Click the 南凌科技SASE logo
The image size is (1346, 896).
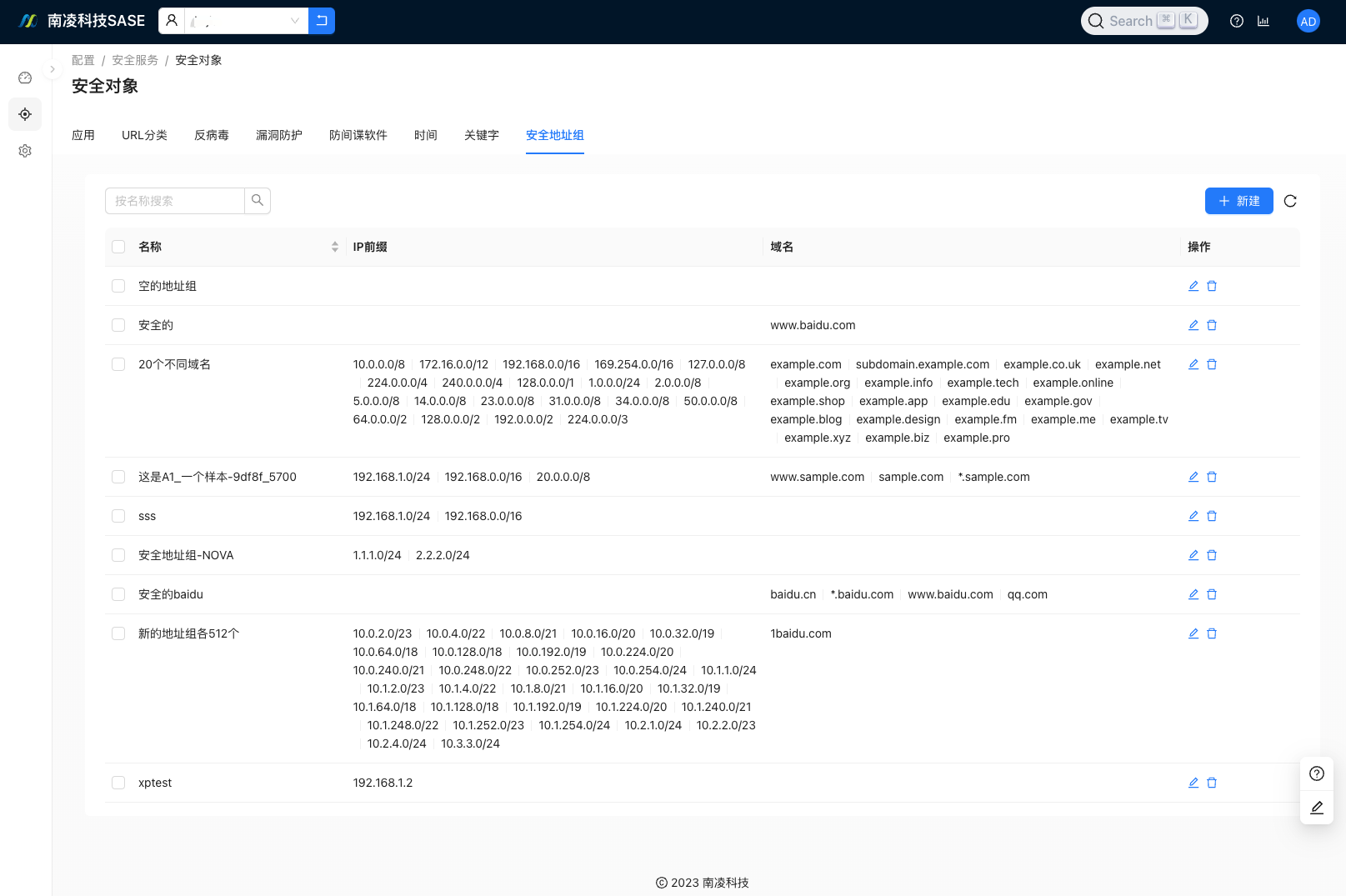click(82, 21)
